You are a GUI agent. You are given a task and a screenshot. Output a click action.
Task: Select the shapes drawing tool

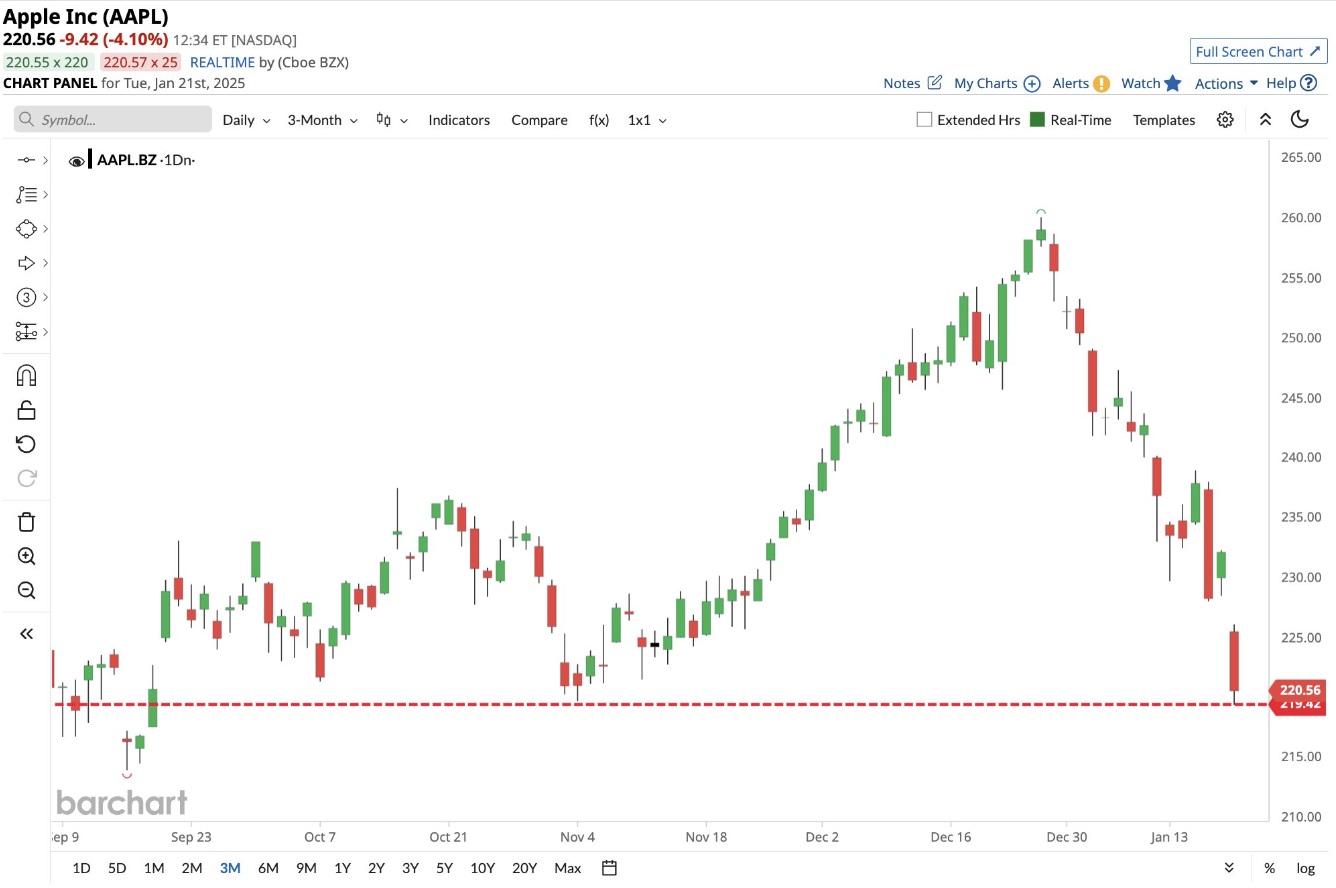coord(26,228)
